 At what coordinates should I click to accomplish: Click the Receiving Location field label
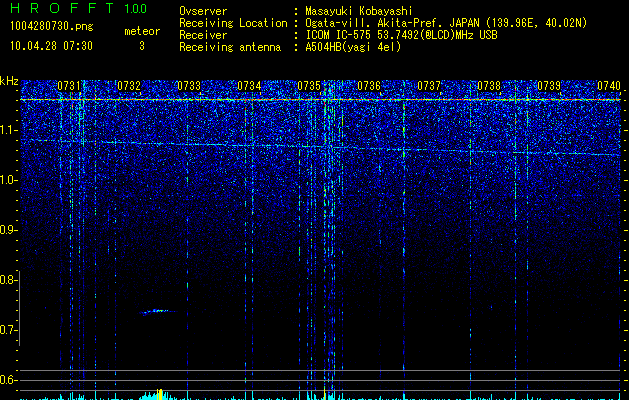(x=233, y=23)
